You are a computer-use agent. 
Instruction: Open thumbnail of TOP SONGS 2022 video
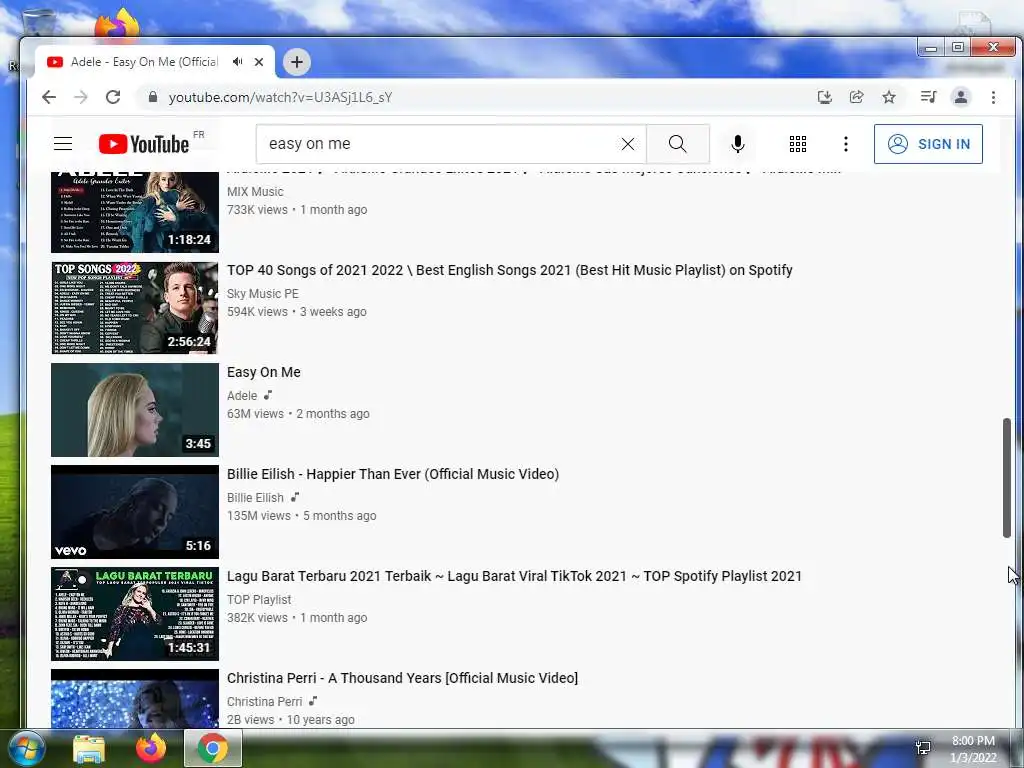tap(135, 308)
